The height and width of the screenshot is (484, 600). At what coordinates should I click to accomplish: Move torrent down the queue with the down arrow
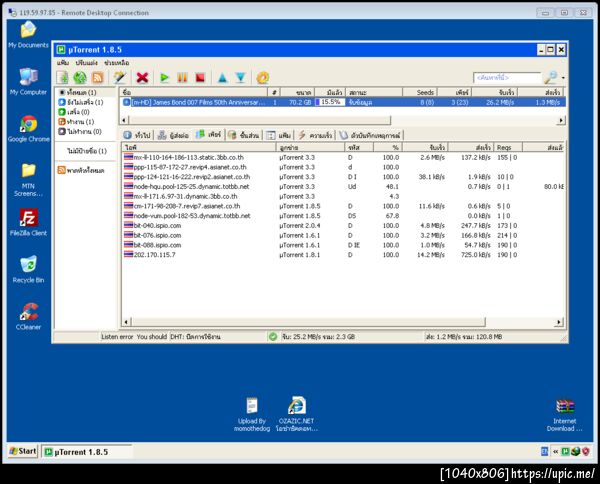coord(240,78)
